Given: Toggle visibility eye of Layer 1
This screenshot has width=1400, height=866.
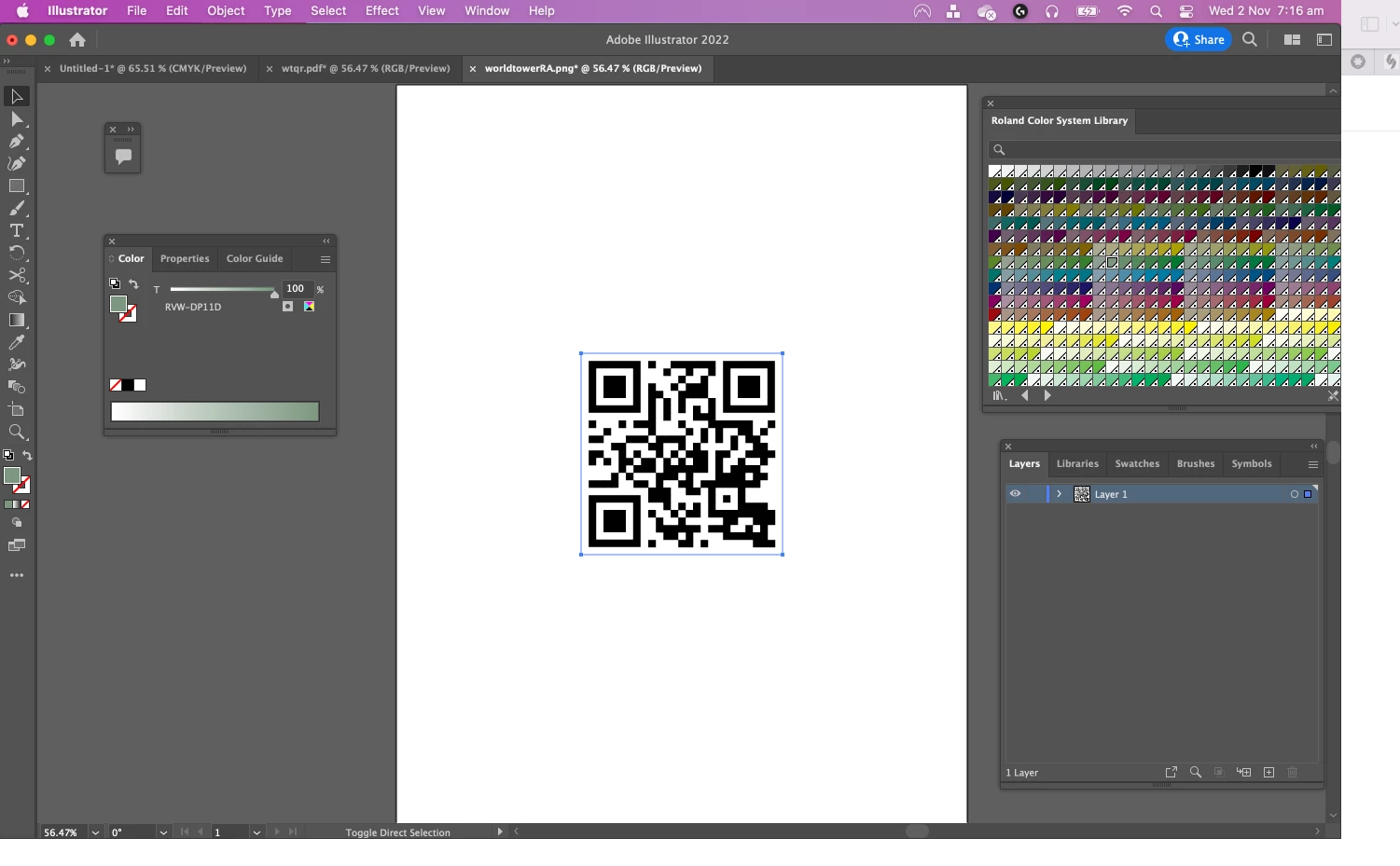Looking at the screenshot, I should 1015,494.
